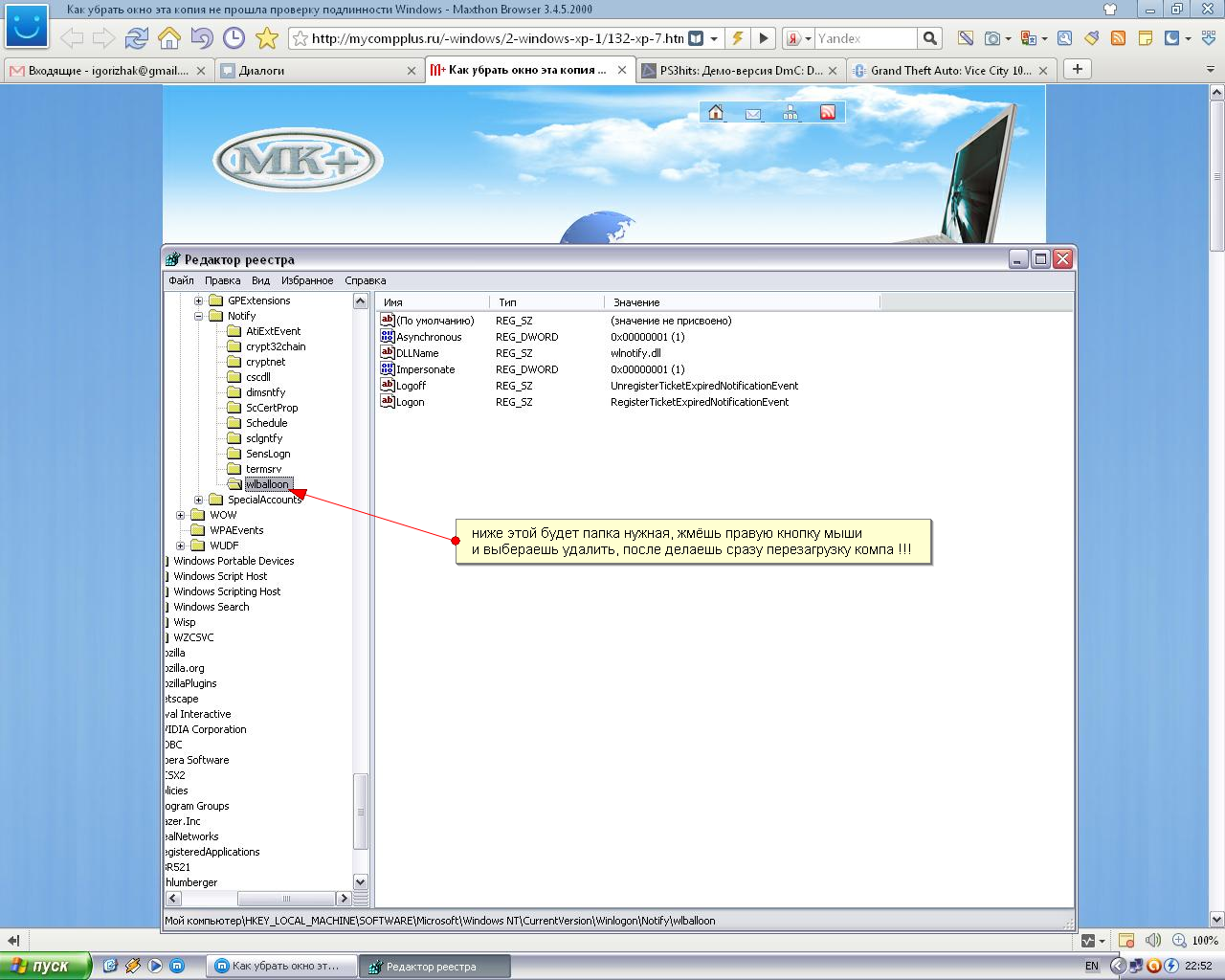Expand the WOW registry key
The height and width of the screenshot is (980, 1225).
point(181,515)
